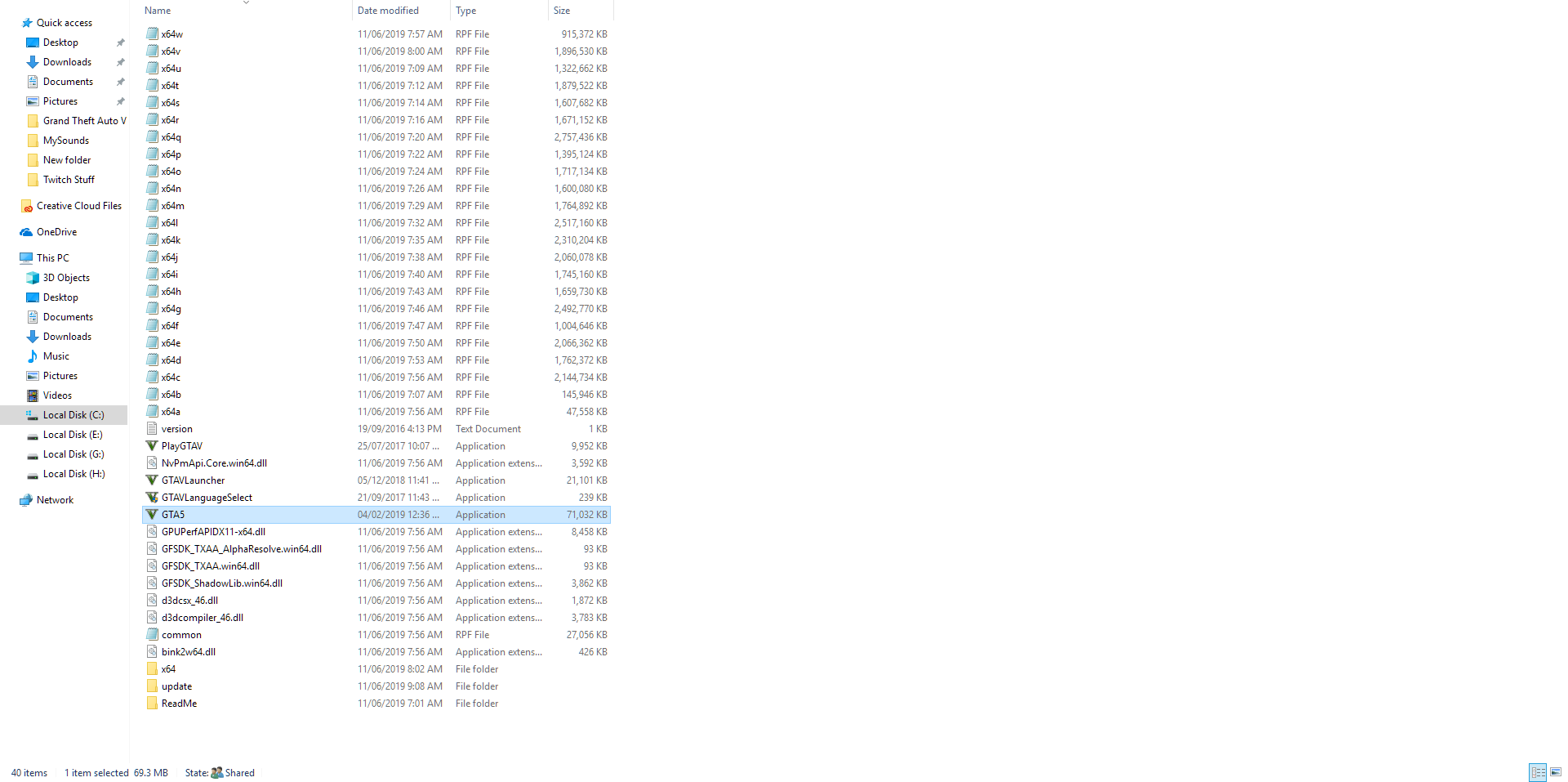Click the Videos film icon
Screen dimensions: 1568x782
click(x=33, y=395)
